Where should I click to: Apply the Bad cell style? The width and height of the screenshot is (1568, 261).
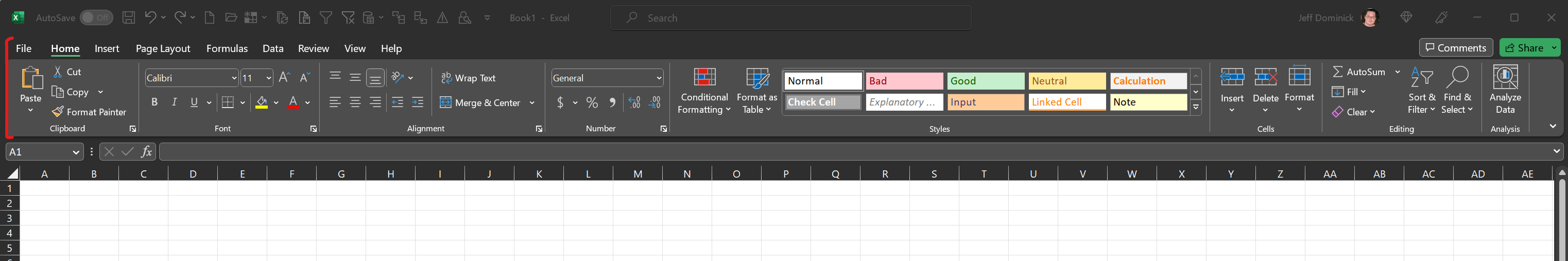[x=905, y=81]
